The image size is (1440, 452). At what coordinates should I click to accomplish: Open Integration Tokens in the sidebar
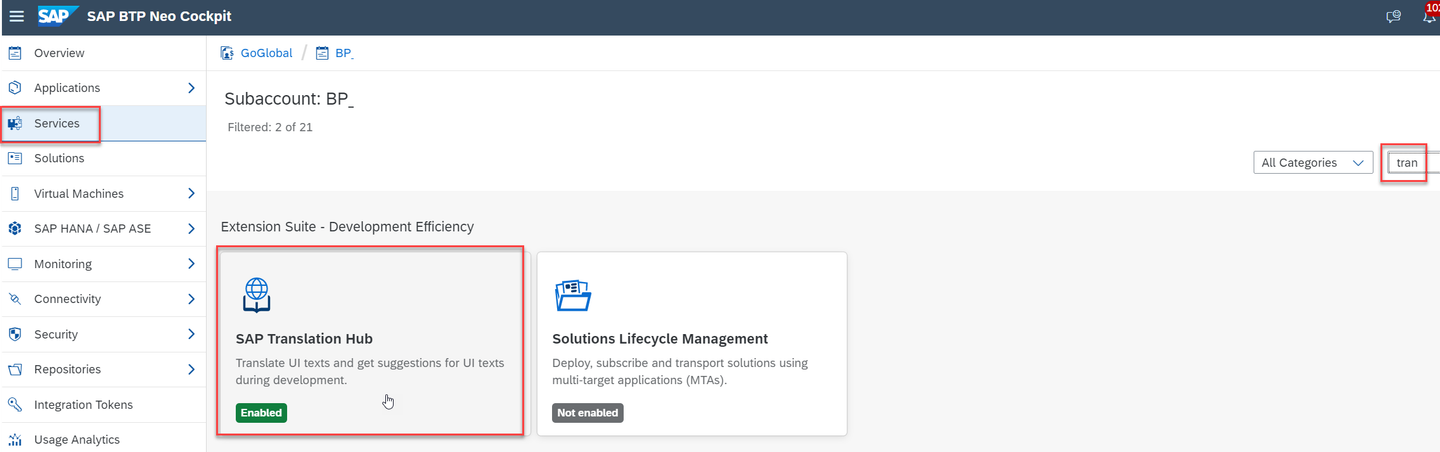pos(83,405)
